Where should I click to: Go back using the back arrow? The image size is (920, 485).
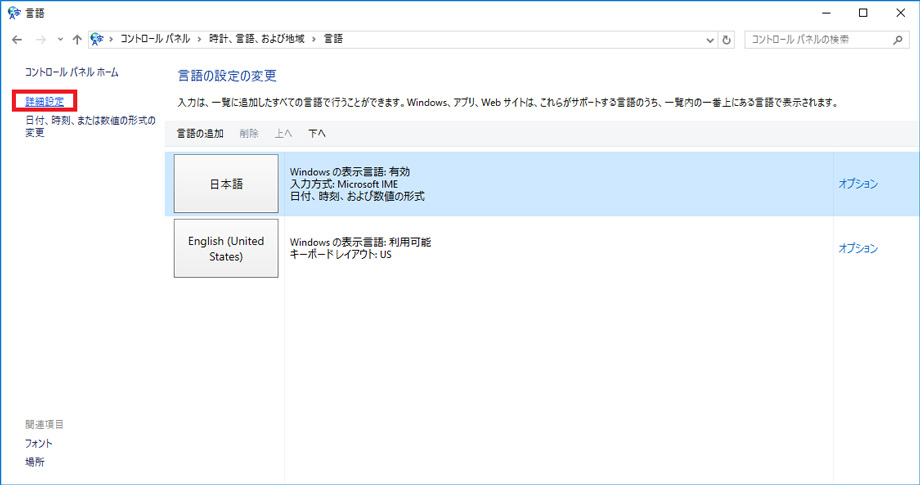click(17, 40)
